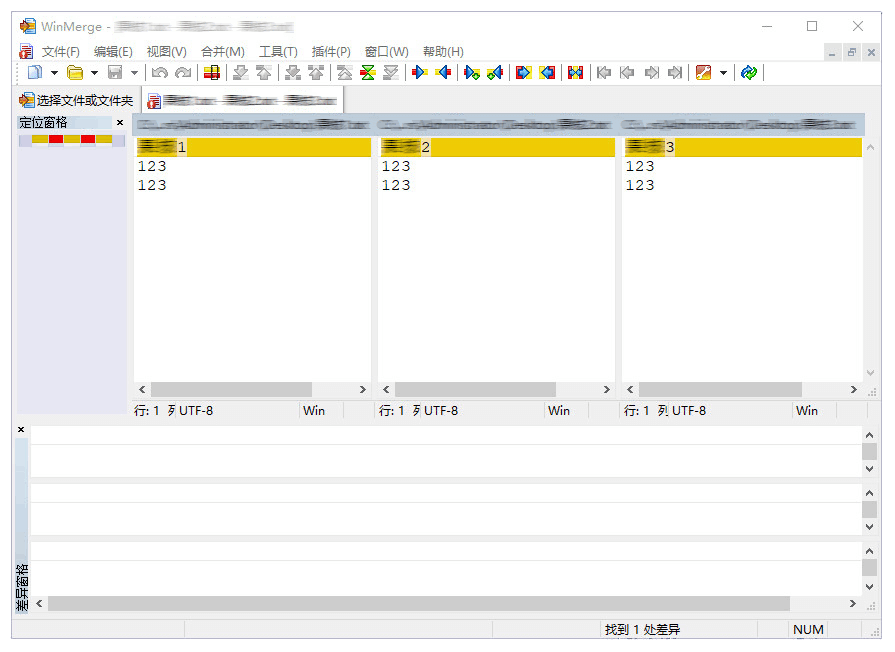Screen dimensions: 895x652
Task: Click the red-yellow Select Differences toolbar icon
Action: click(211, 72)
